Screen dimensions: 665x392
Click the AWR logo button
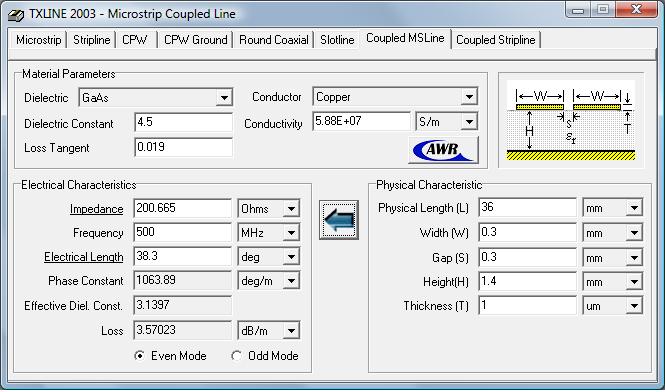[444, 149]
